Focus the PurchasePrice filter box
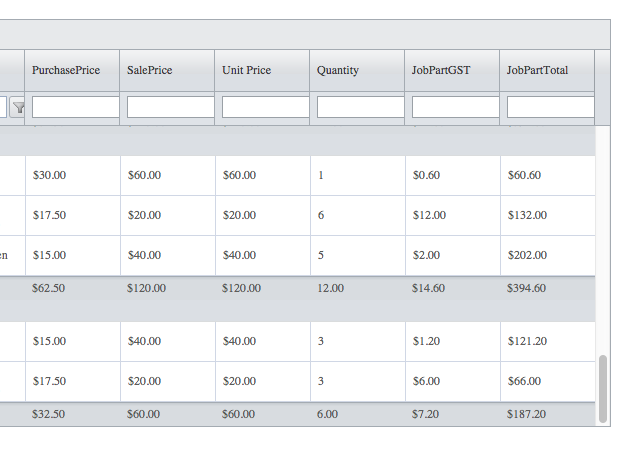The width and height of the screenshot is (626, 464). (x=75, y=107)
